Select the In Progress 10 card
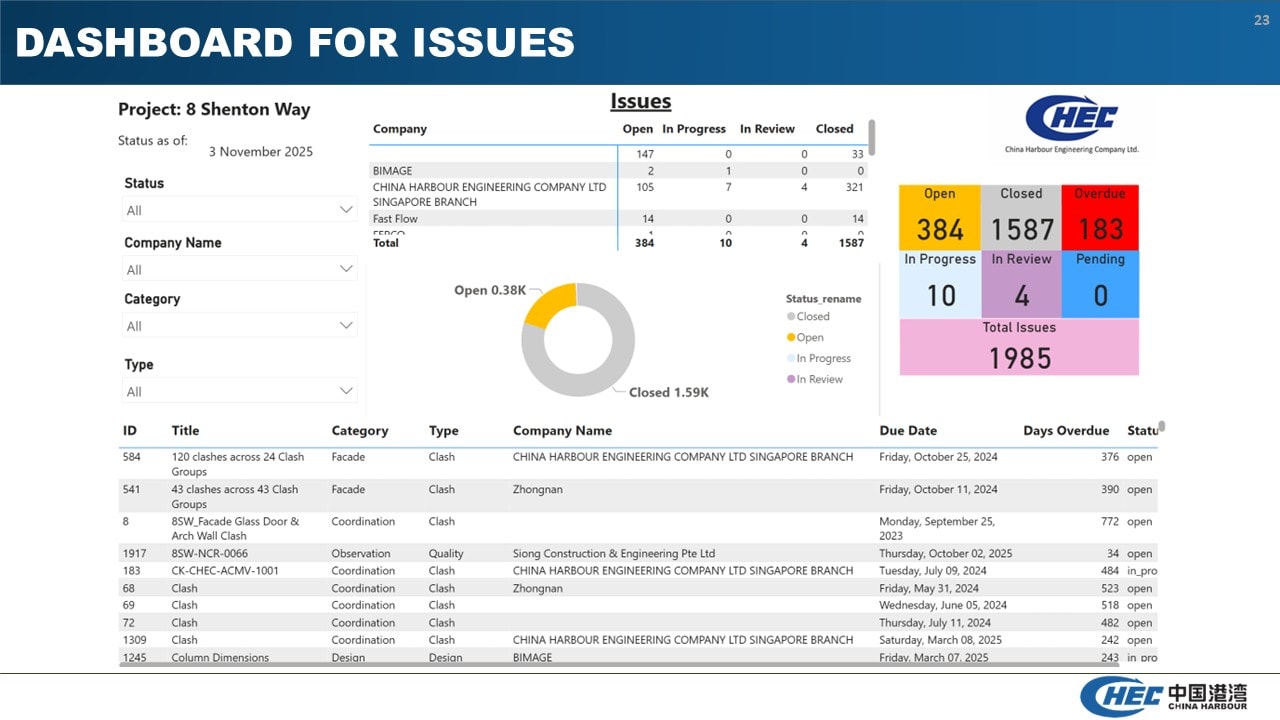Image resolution: width=1280 pixels, height=720 pixels. (940, 284)
